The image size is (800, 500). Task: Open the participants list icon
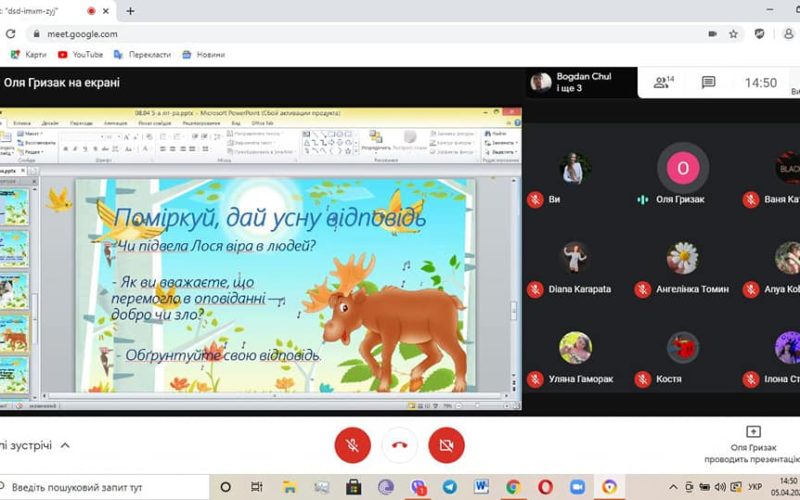point(663,83)
